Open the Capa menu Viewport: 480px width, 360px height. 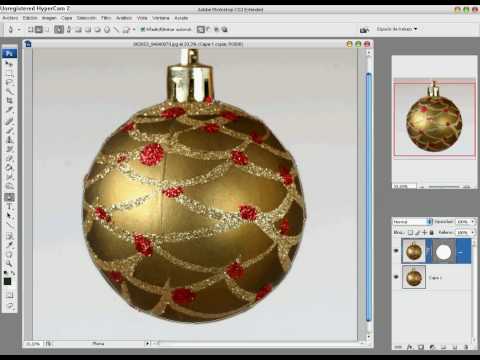(67, 18)
